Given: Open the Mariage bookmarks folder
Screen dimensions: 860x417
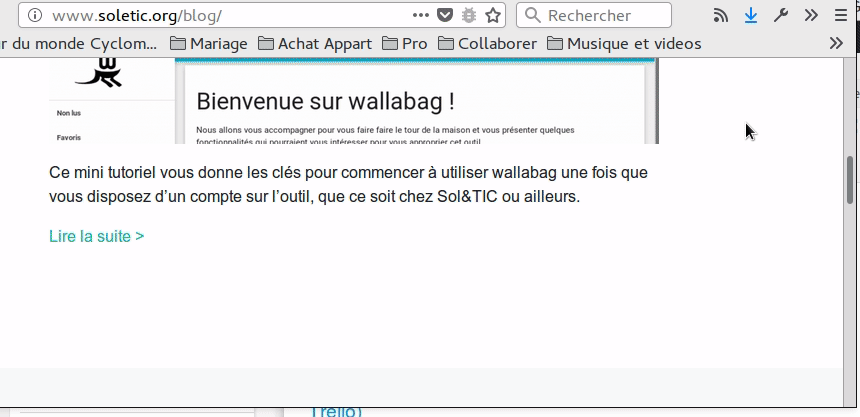Looking at the screenshot, I should click(208, 43).
